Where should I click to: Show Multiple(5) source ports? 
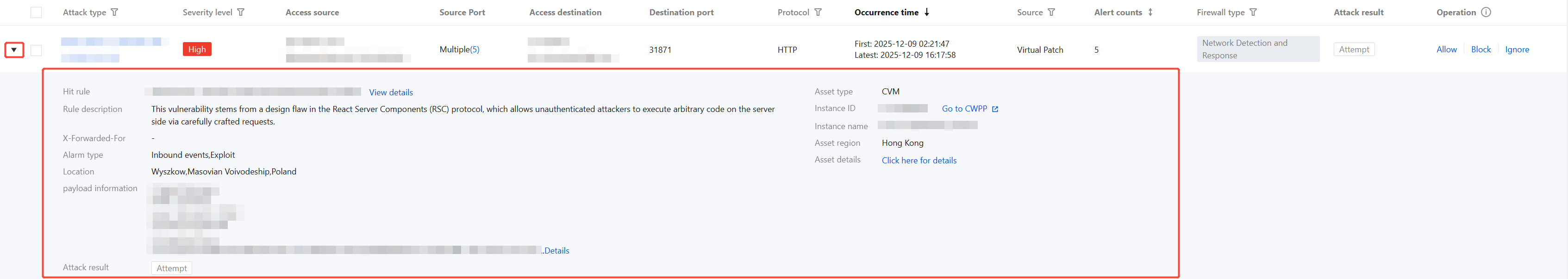pos(459,49)
